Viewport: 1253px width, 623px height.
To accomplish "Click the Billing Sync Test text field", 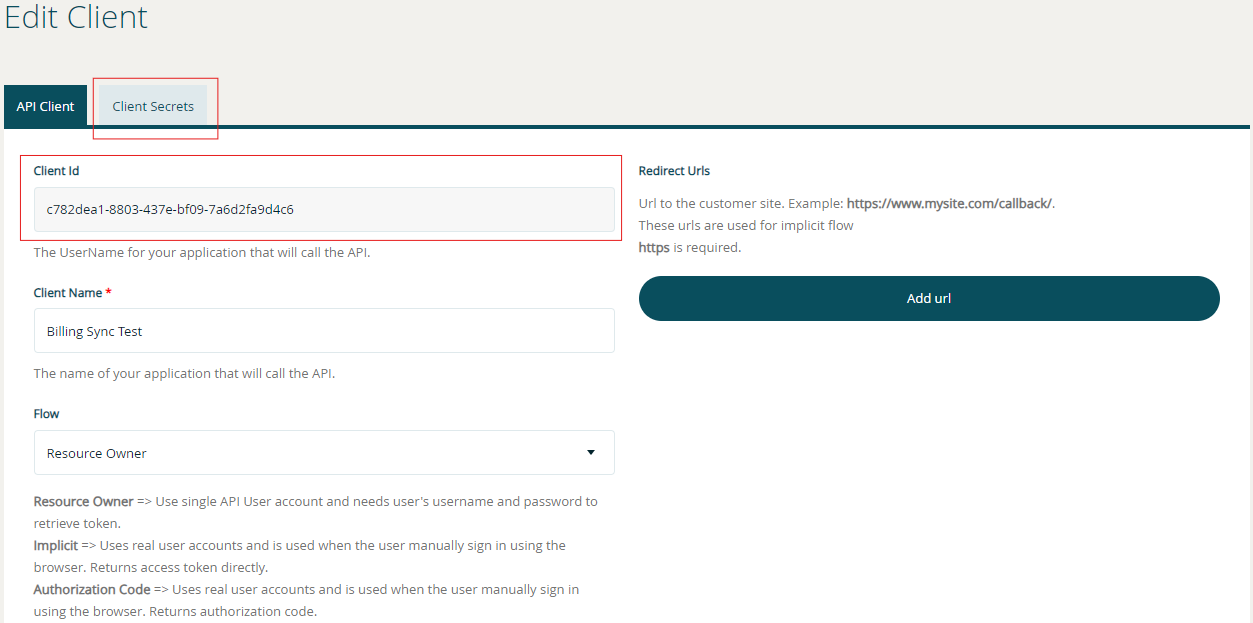I will click(x=324, y=330).
